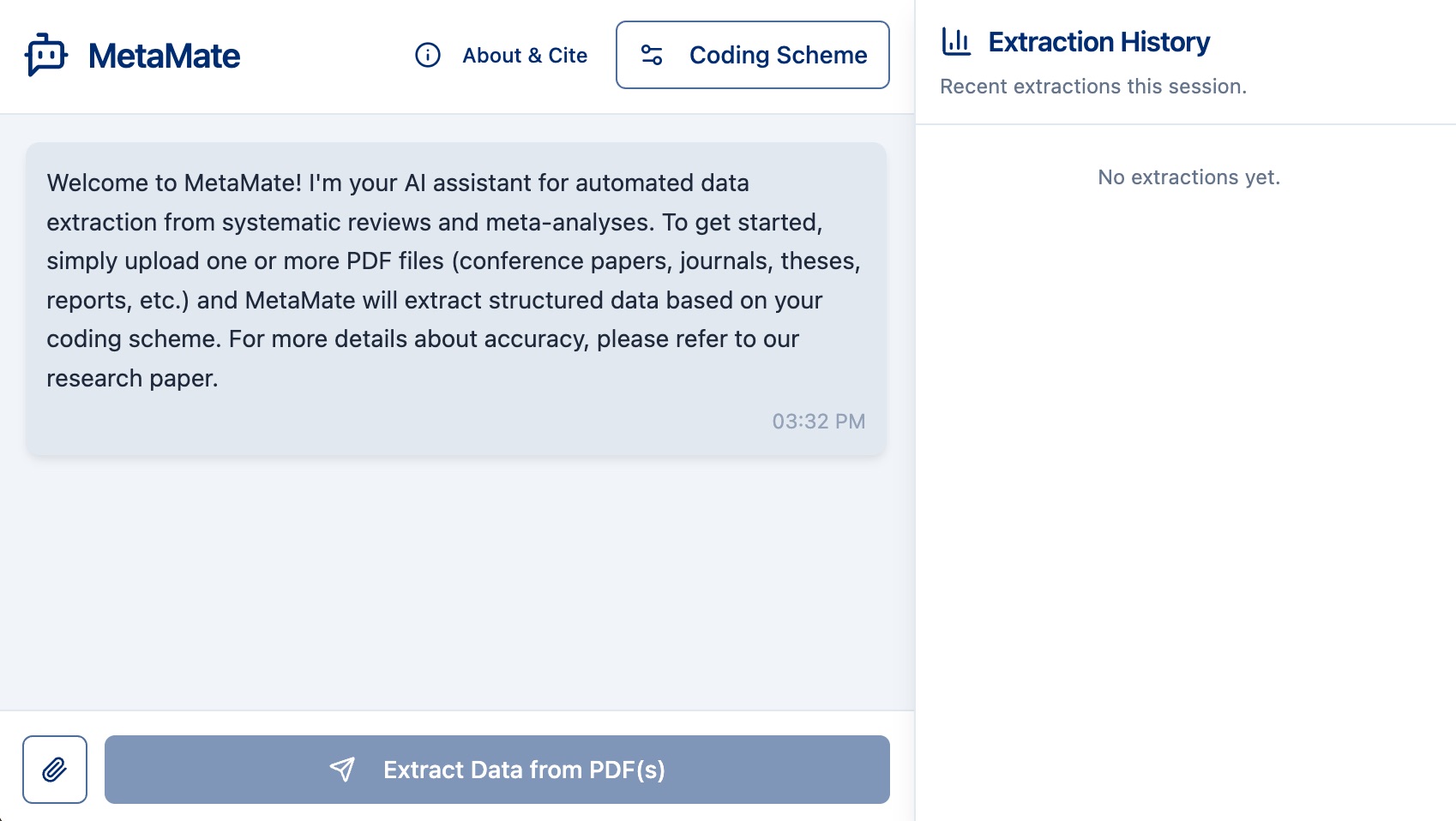Click the Coding Scheme label text
This screenshot has height=821, width=1456.
click(x=779, y=55)
